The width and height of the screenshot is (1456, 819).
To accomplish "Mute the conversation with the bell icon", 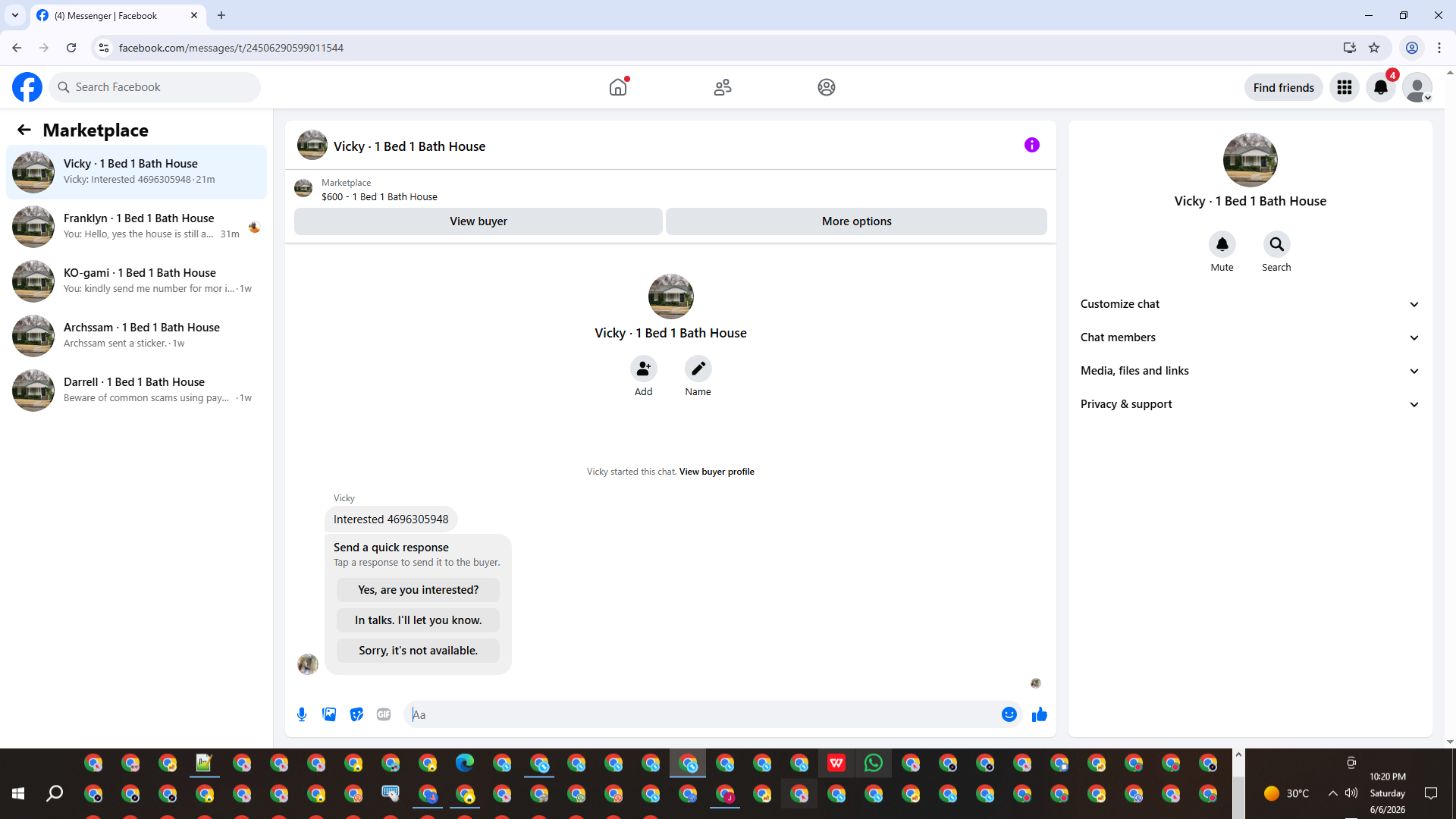I will (1222, 244).
